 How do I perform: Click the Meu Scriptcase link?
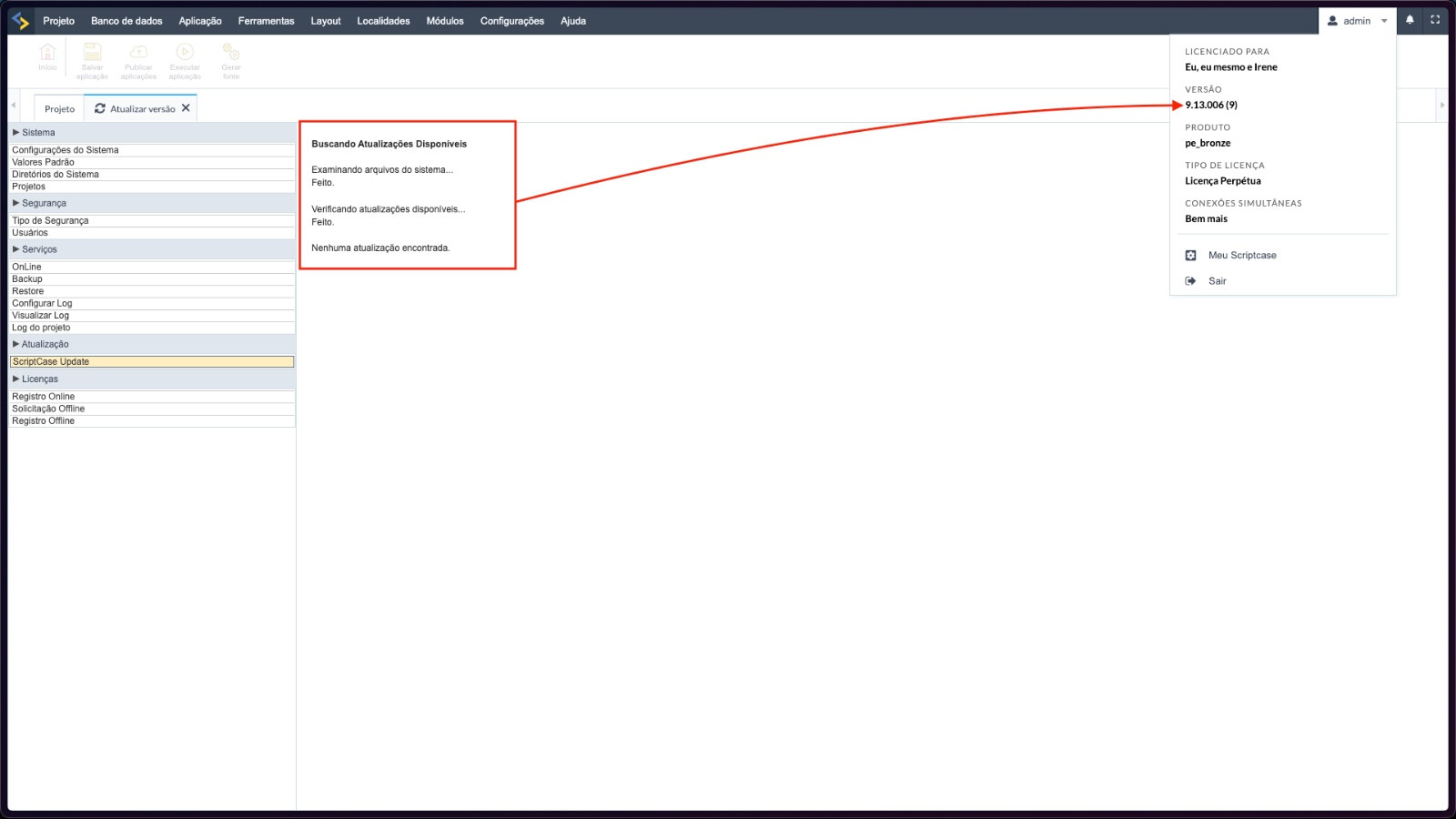(1241, 256)
